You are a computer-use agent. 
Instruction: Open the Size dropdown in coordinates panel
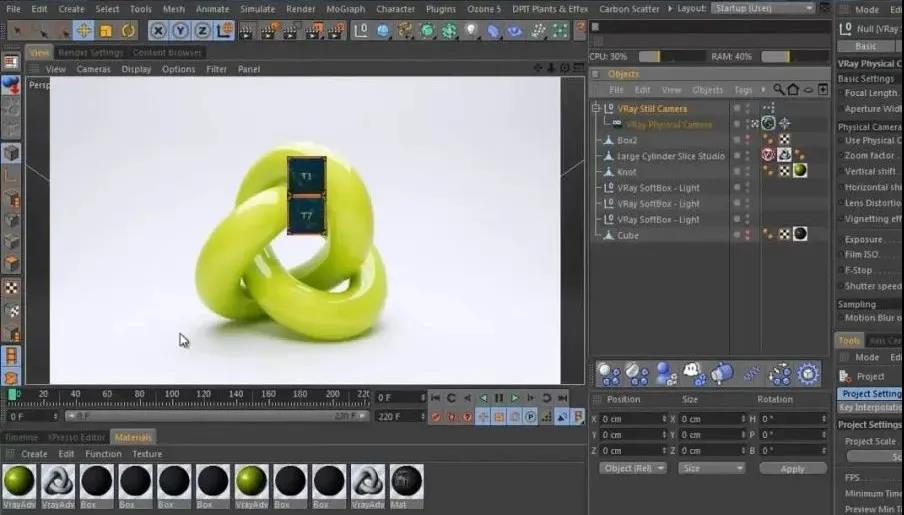click(x=711, y=468)
